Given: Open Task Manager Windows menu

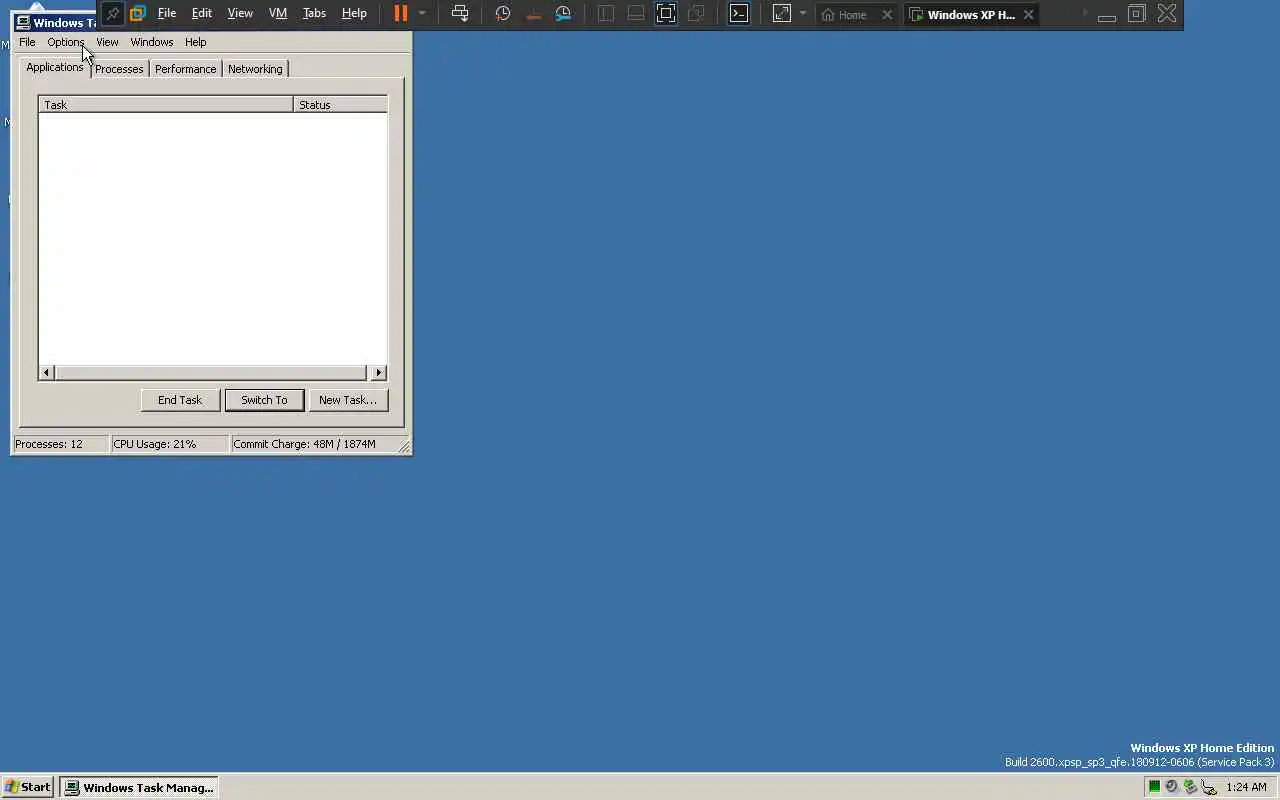Looking at the screenshot, I should coord(152,42).
